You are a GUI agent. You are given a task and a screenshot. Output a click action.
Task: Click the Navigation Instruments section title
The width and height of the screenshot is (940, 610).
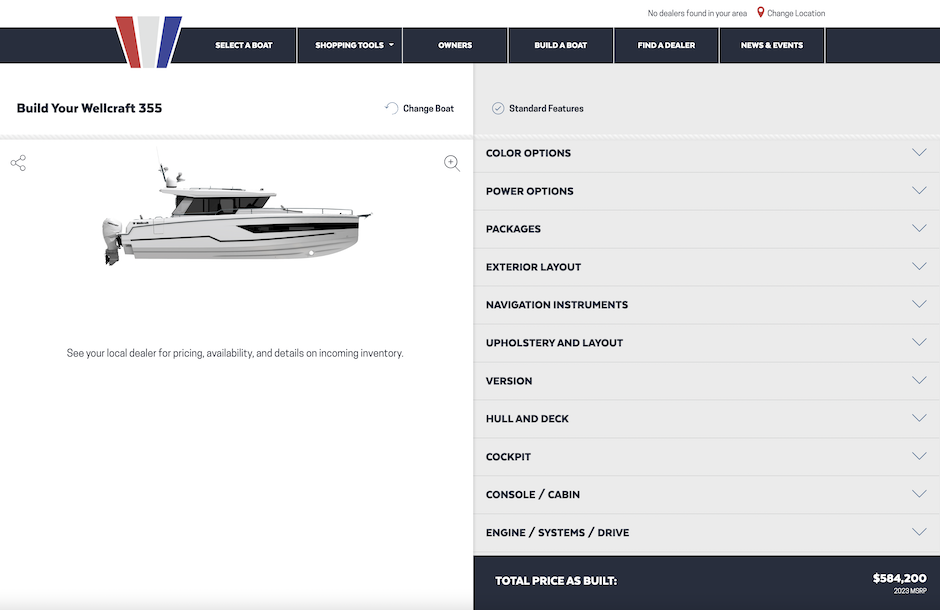click(x=557, y=304)
